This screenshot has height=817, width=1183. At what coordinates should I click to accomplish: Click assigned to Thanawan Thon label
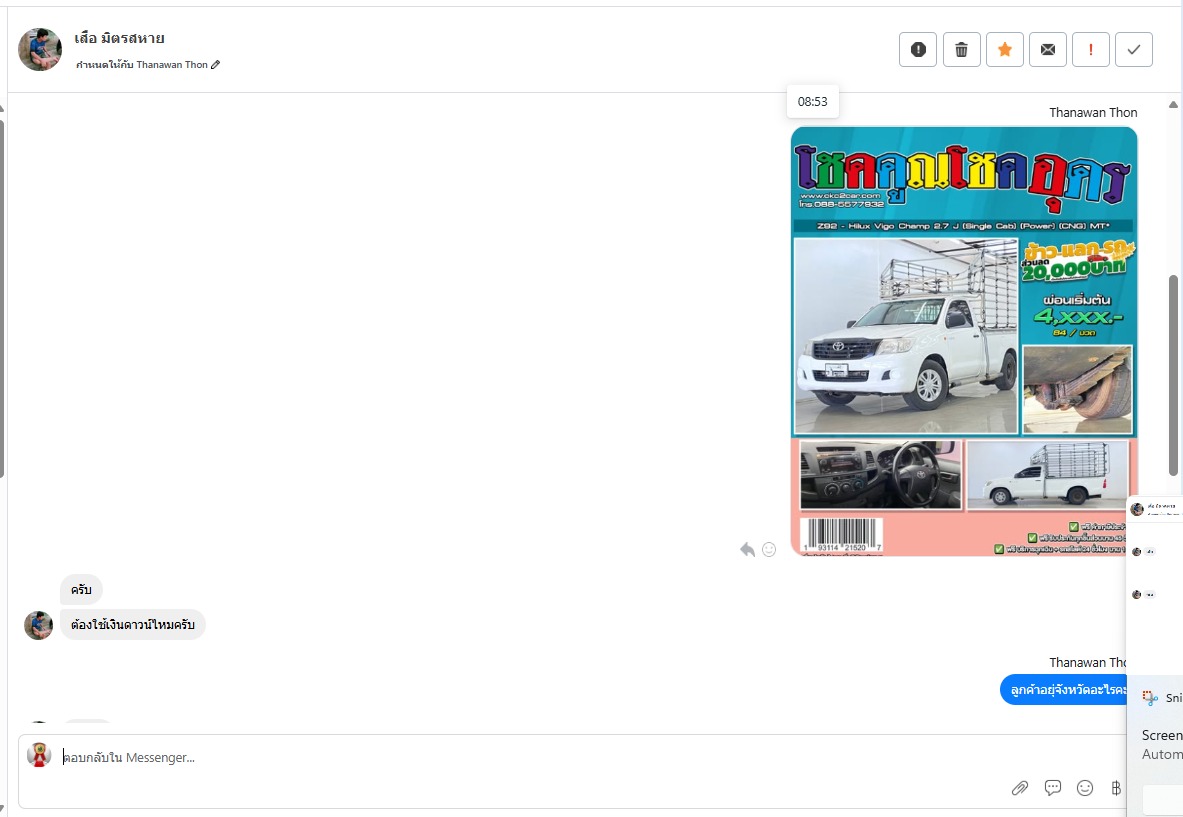tap(142, 65)
